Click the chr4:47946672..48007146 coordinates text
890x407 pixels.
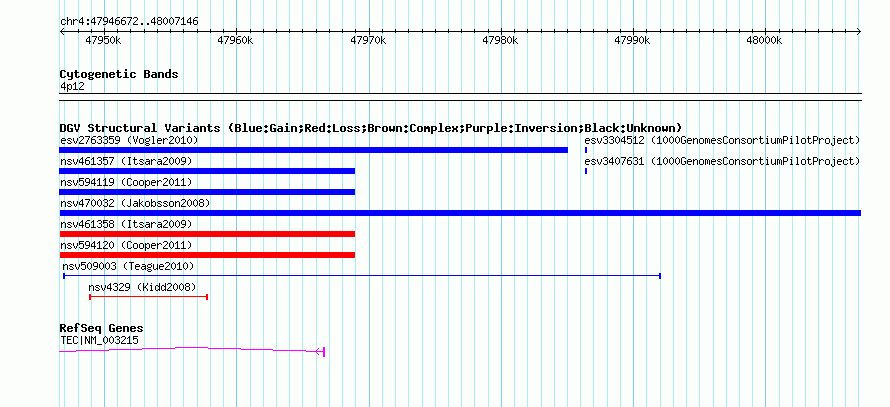coord(129,22)
